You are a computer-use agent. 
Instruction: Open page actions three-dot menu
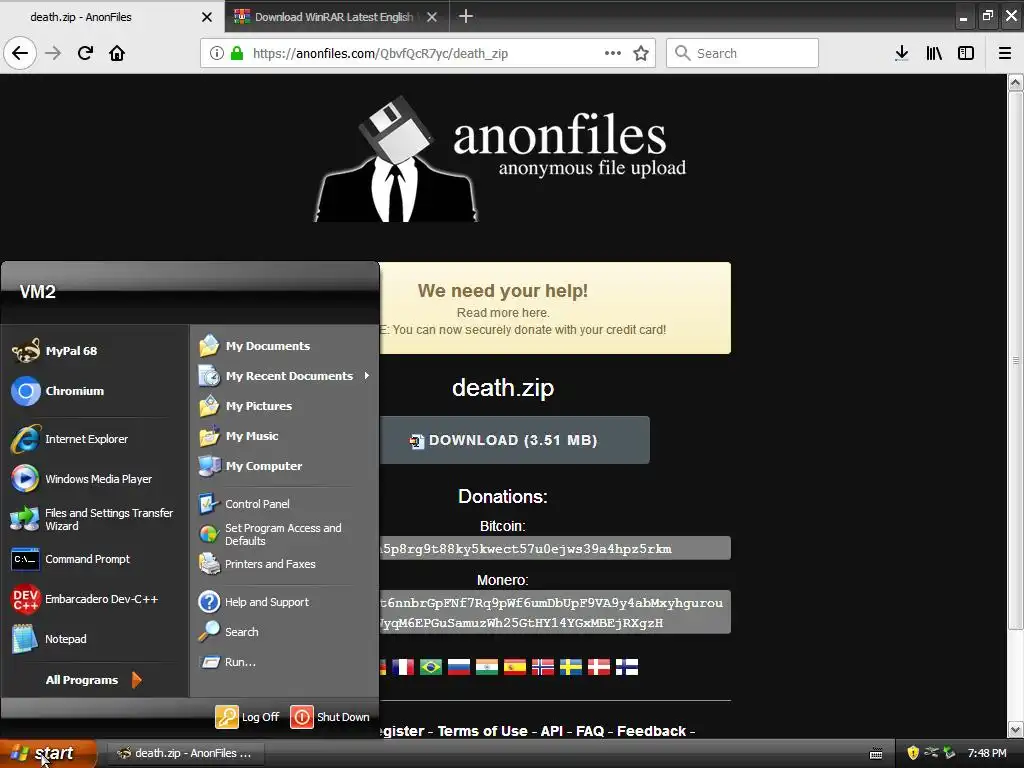613,53
